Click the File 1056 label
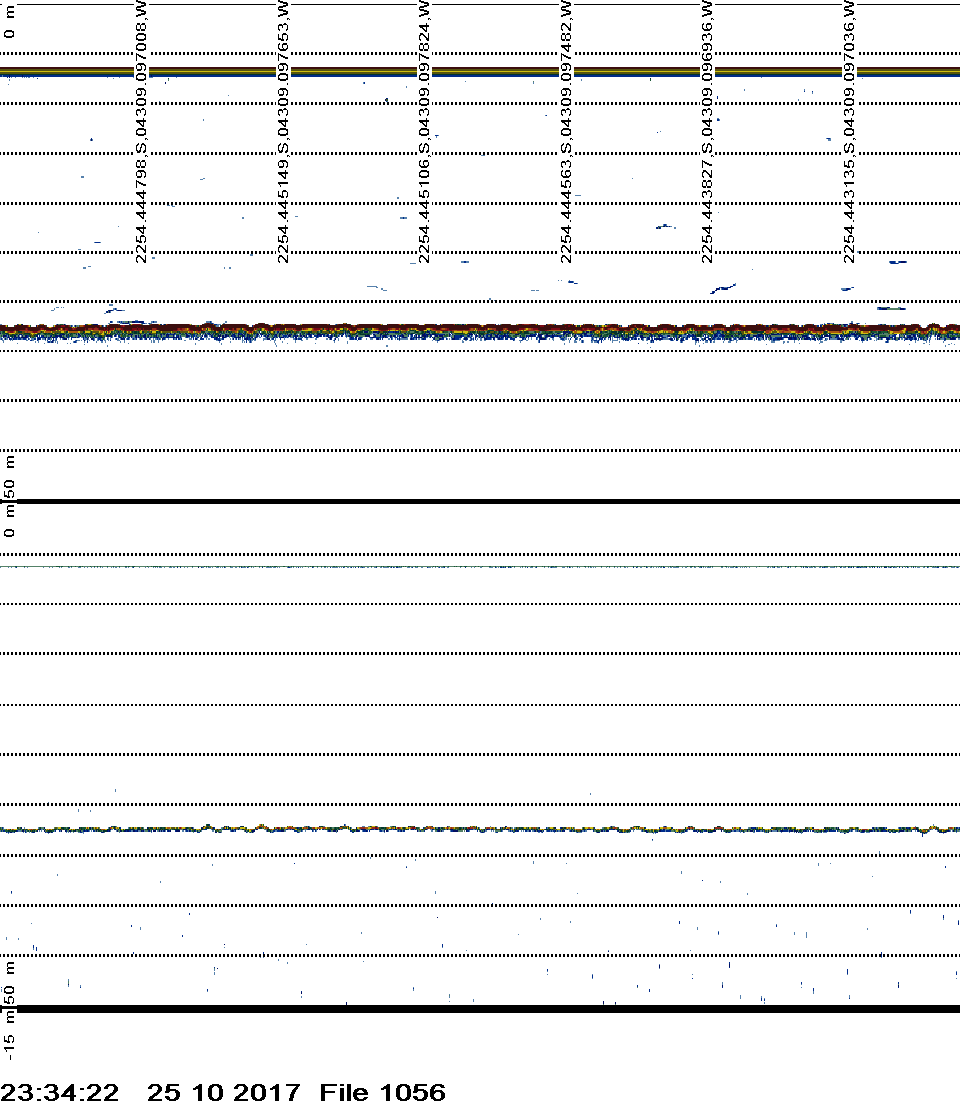This screenshot has width=960, height=1108. 382,1092
